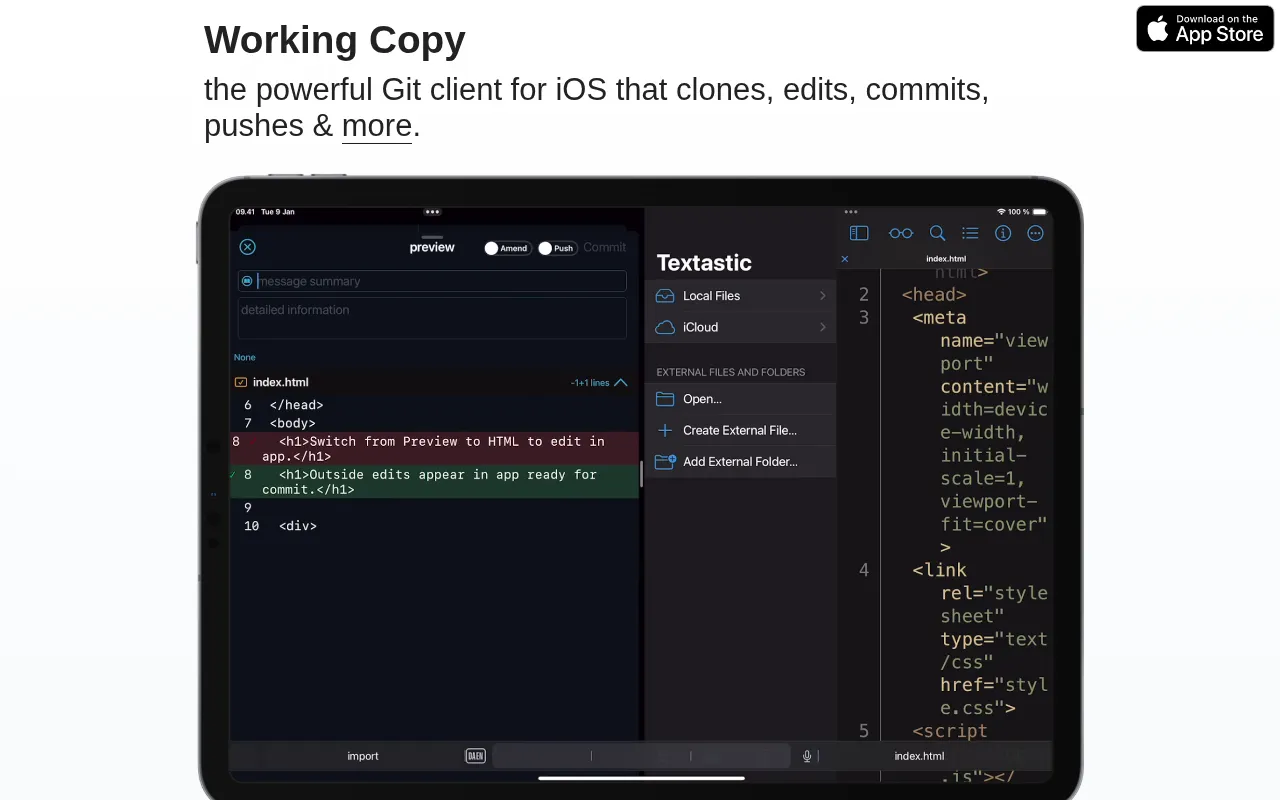The height and width of the screenshot is (800, 1280).
Task: Toggle the Amend switch
Action: [507, 248]
